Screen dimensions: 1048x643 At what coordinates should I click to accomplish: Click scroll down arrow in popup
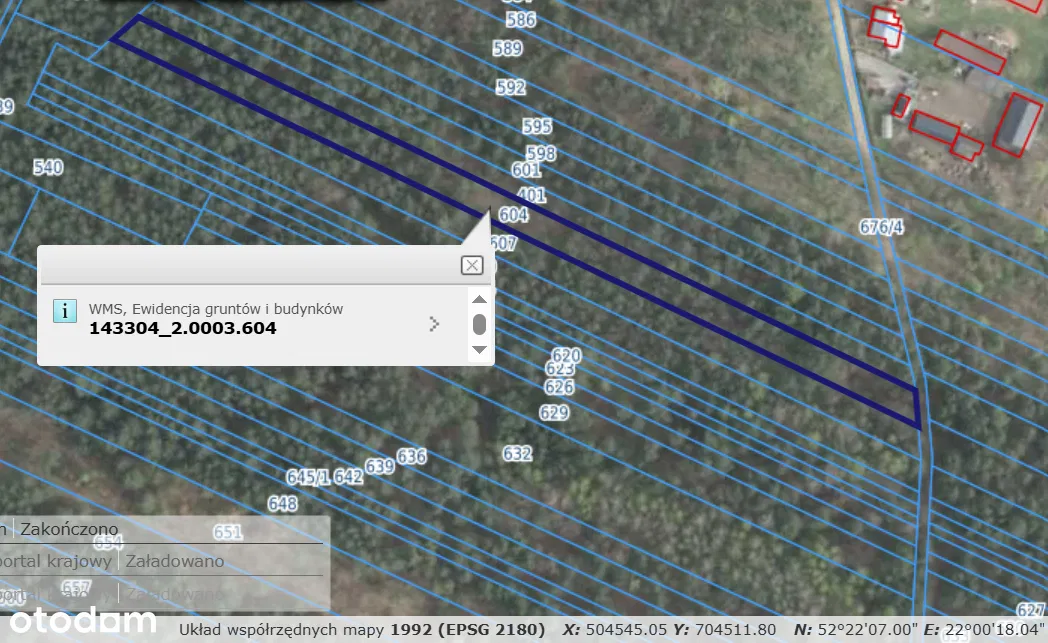479,349
